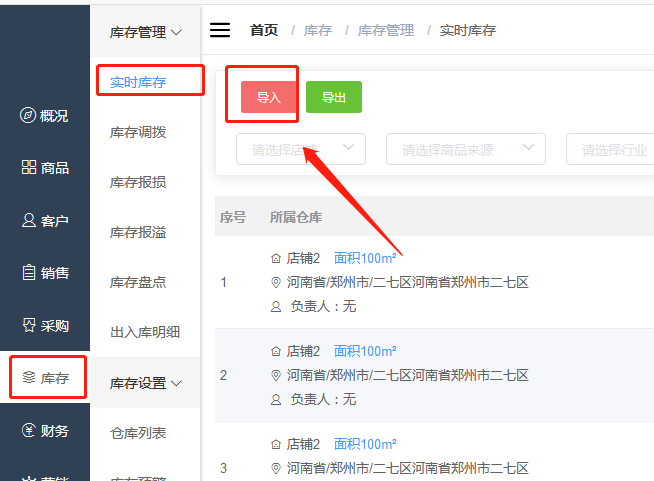Click the 库存 breadcrumb link

(x=318, y=30)
